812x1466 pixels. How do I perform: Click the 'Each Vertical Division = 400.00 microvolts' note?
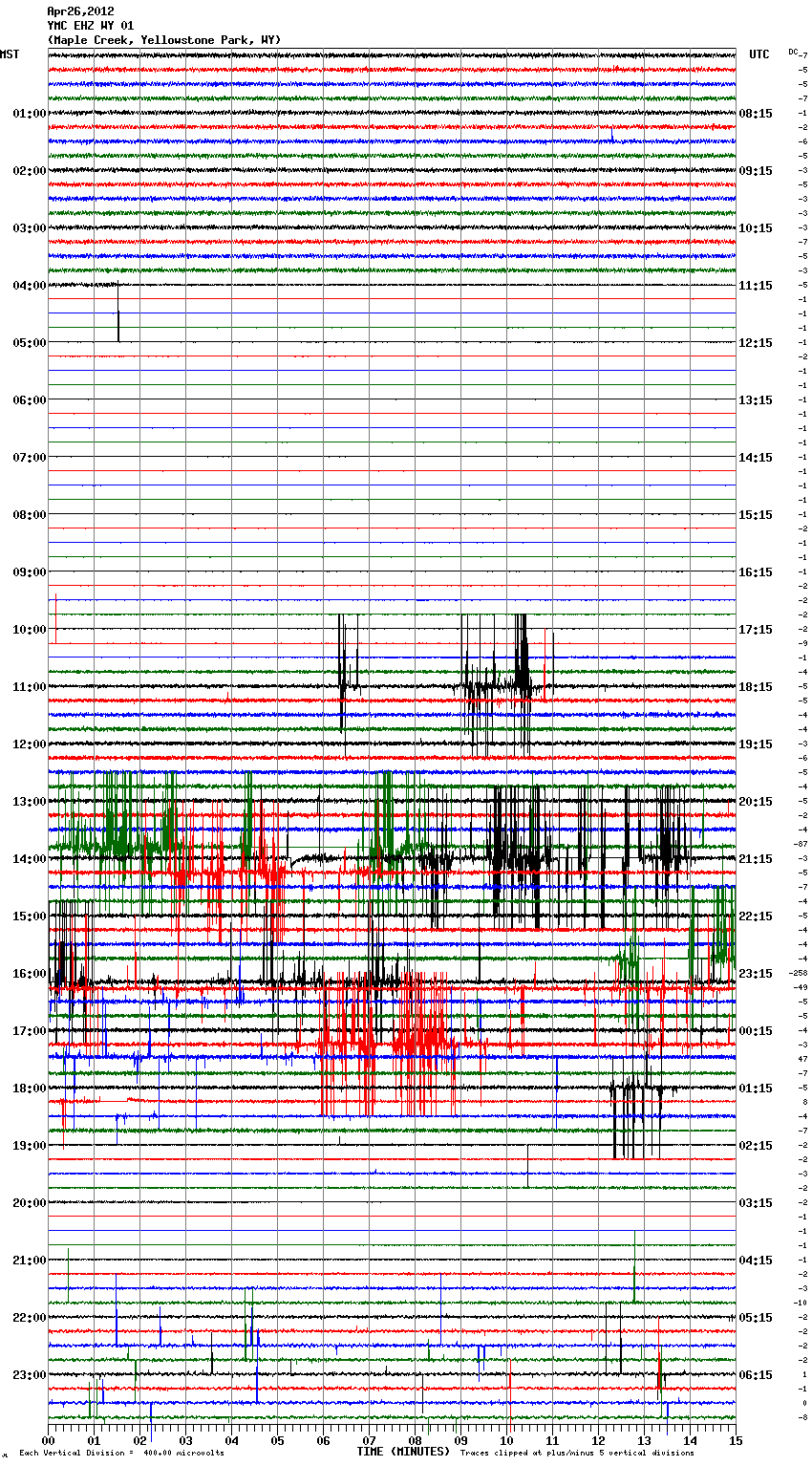coord(121,1453)
